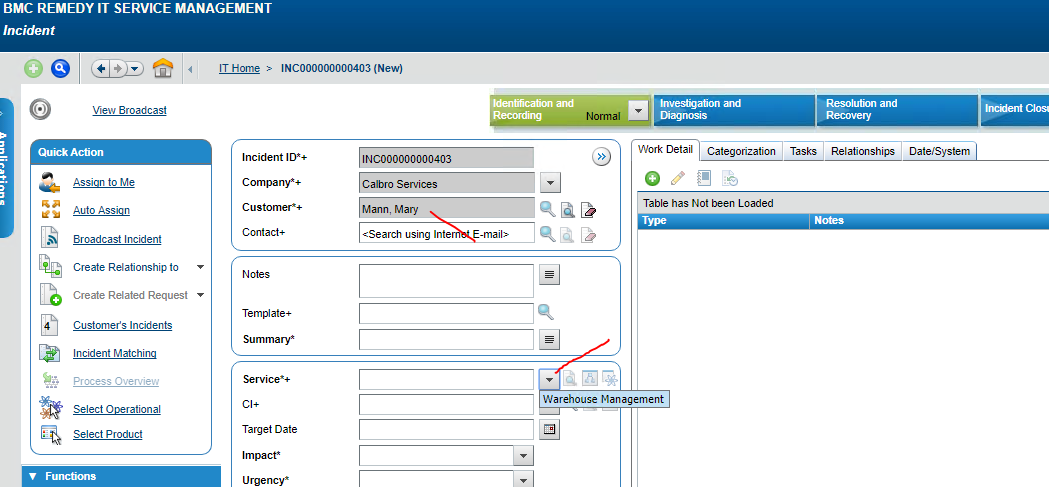Click the Contact field search magnifier icon

click(548, 233)
